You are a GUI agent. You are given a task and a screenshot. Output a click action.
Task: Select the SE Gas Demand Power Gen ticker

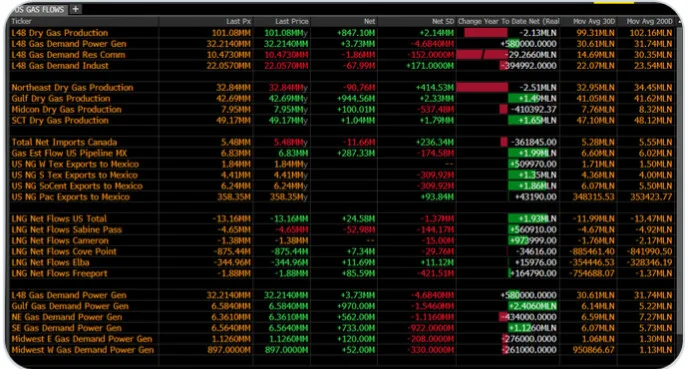coord(66,328)
